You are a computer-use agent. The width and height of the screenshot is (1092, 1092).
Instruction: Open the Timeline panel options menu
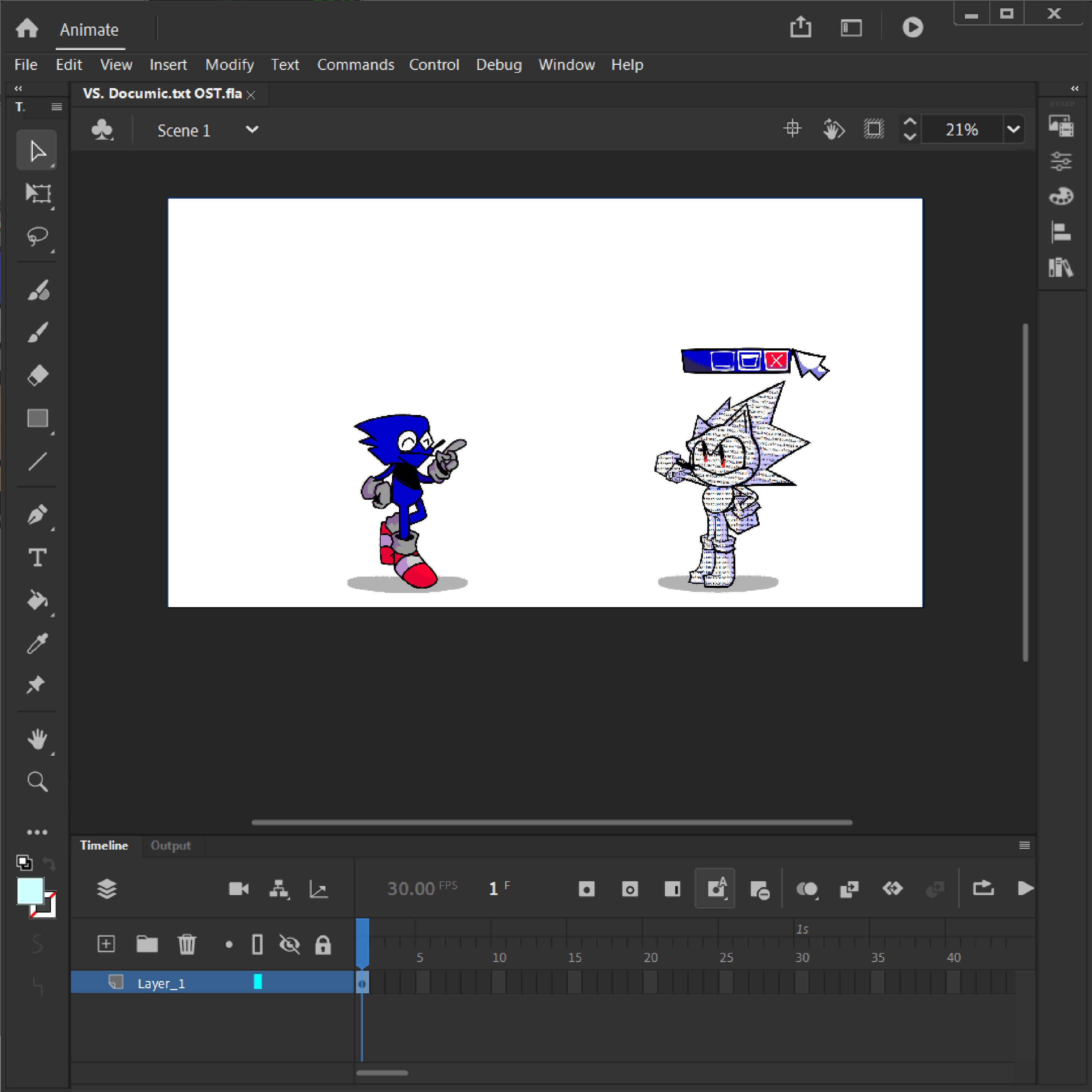(x=1024, y=845)
